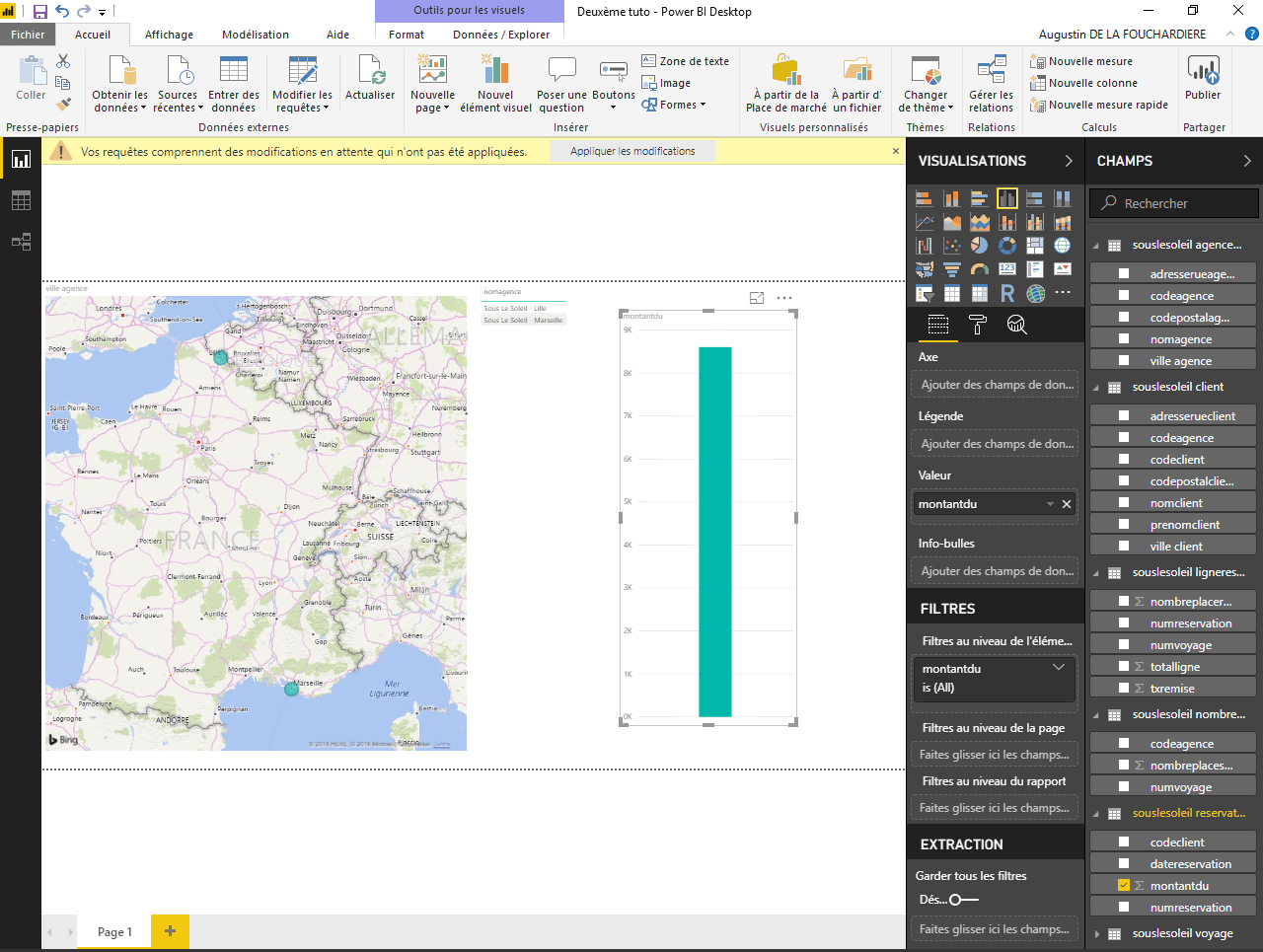Check the ville agence field checkbox
The height and width of the screenshot is (952, 1263).
1124,361
